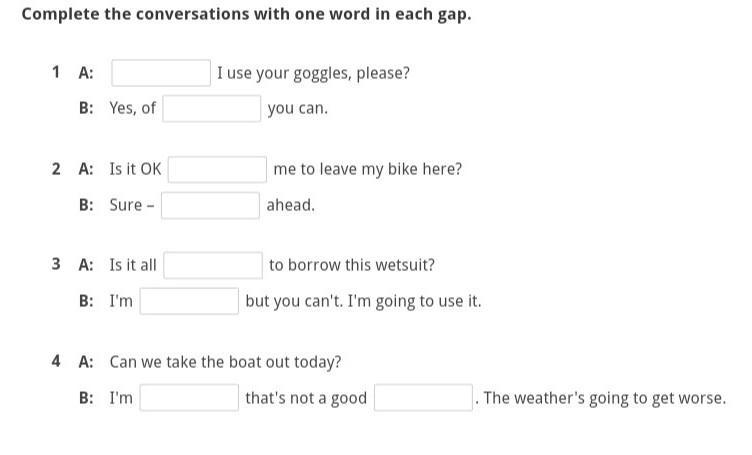This screenshot has height=455, width=752.
Task: Click the 'Complete the conversations' instruction heading
Action: pyautogui.click(x=247, y=14)
